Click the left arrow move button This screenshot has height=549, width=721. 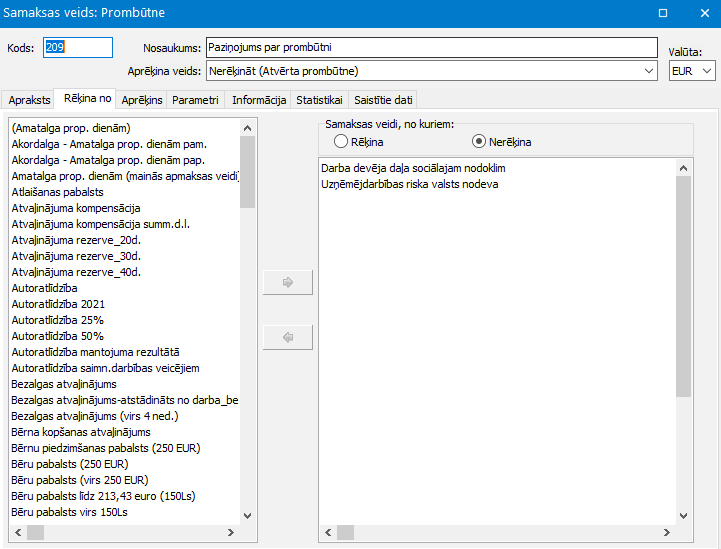coord(288,337)
